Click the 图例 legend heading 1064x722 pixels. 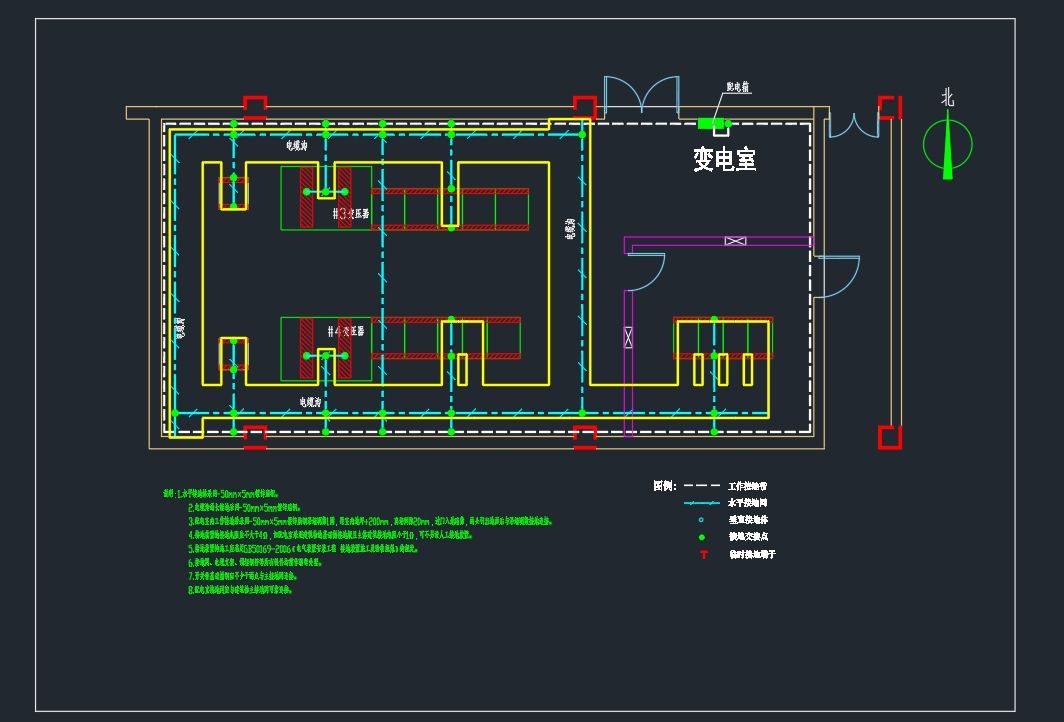click(664, 486)
